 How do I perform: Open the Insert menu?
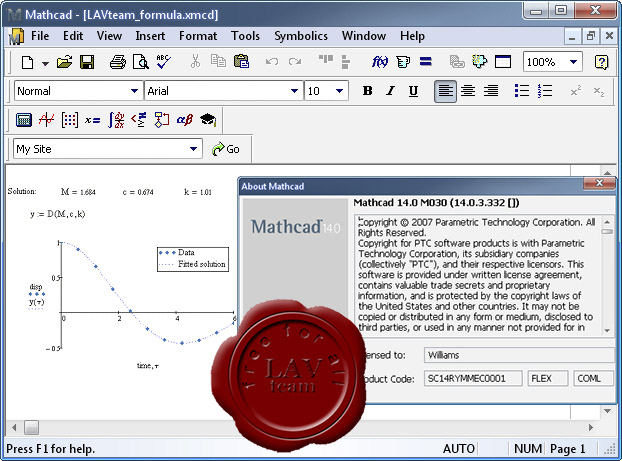(150, 36)
